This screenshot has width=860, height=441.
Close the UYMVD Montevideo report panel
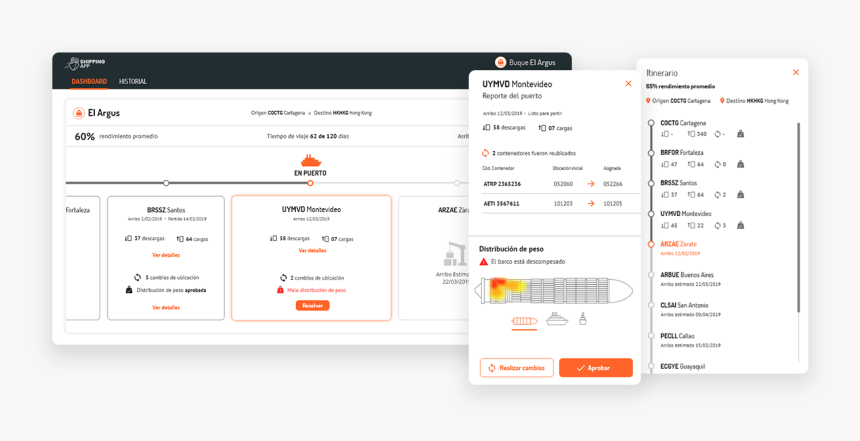tap(629, 84)
